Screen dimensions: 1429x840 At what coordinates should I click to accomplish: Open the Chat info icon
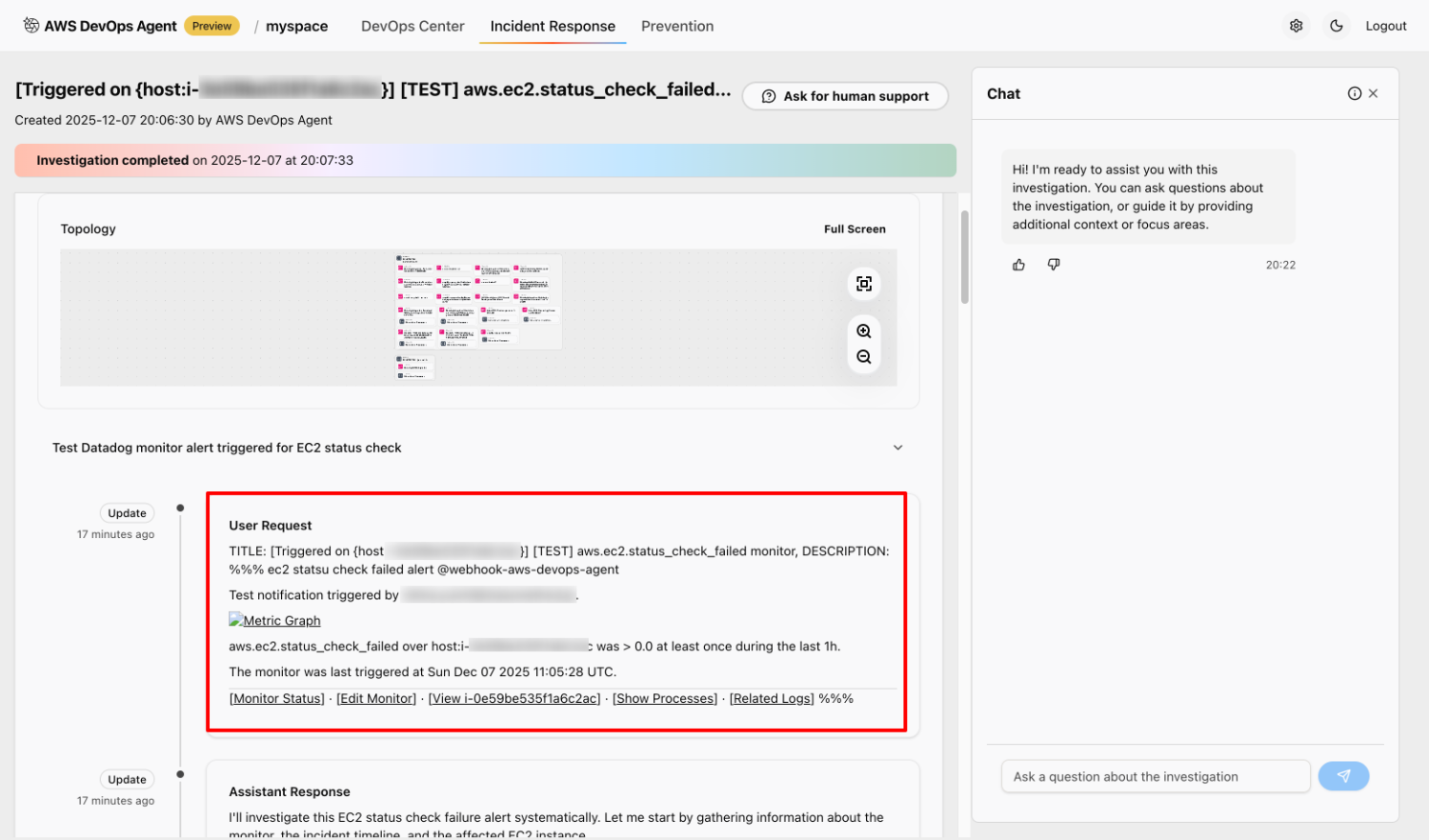[x=1354, y=93]
